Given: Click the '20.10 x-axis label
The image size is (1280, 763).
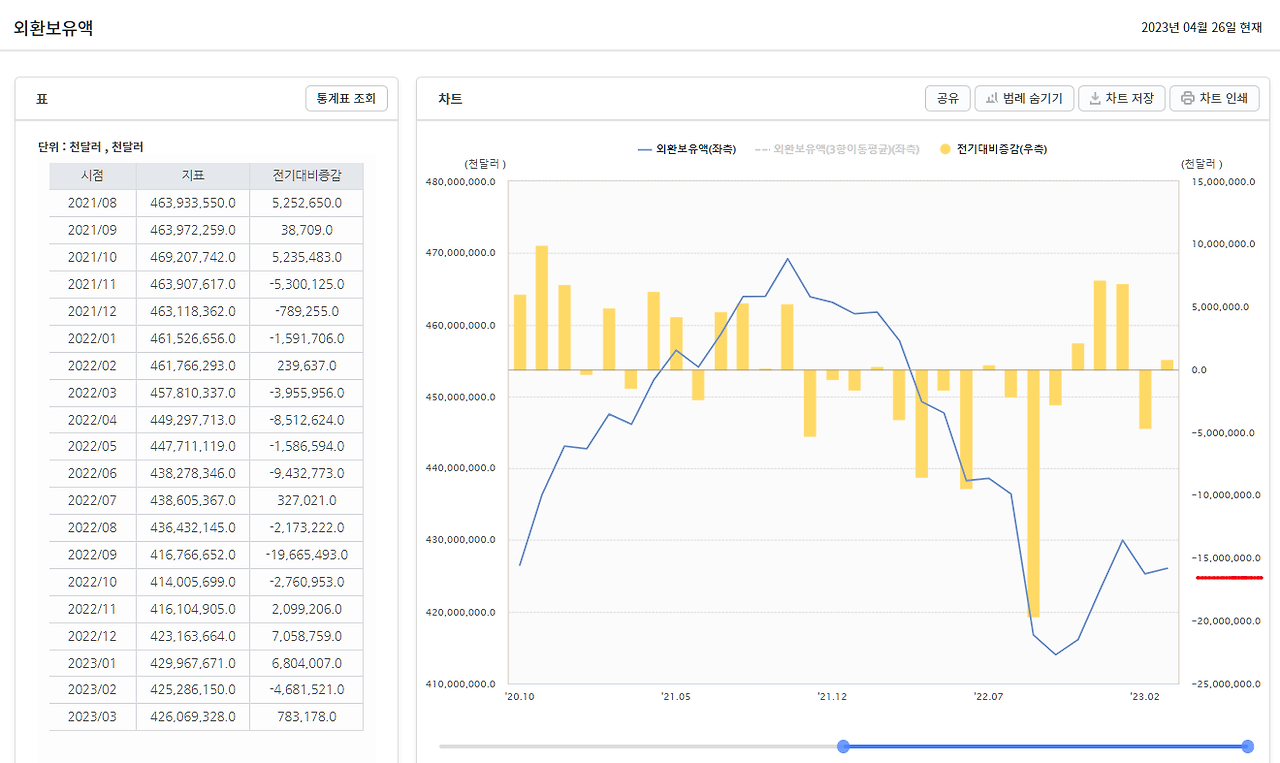Looking at the screenshot, I should [520, 696].
